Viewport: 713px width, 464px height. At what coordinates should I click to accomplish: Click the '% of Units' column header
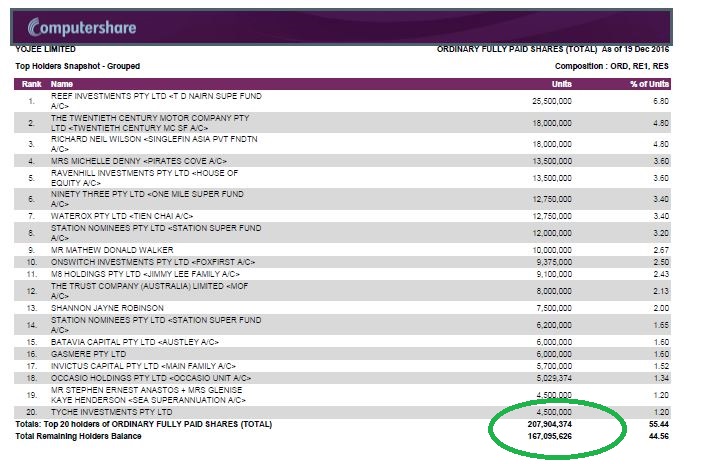coord(649,84)
